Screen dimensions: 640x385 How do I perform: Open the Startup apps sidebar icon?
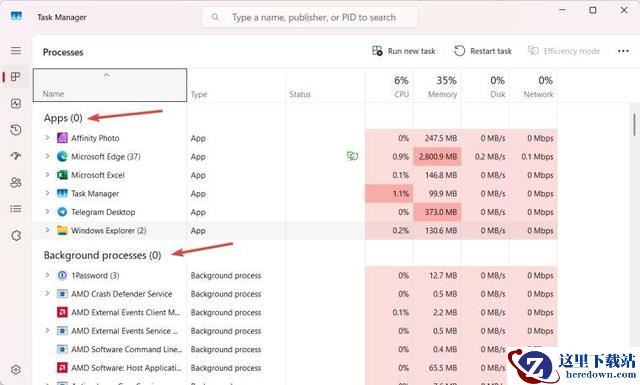(x=16, y=156)
